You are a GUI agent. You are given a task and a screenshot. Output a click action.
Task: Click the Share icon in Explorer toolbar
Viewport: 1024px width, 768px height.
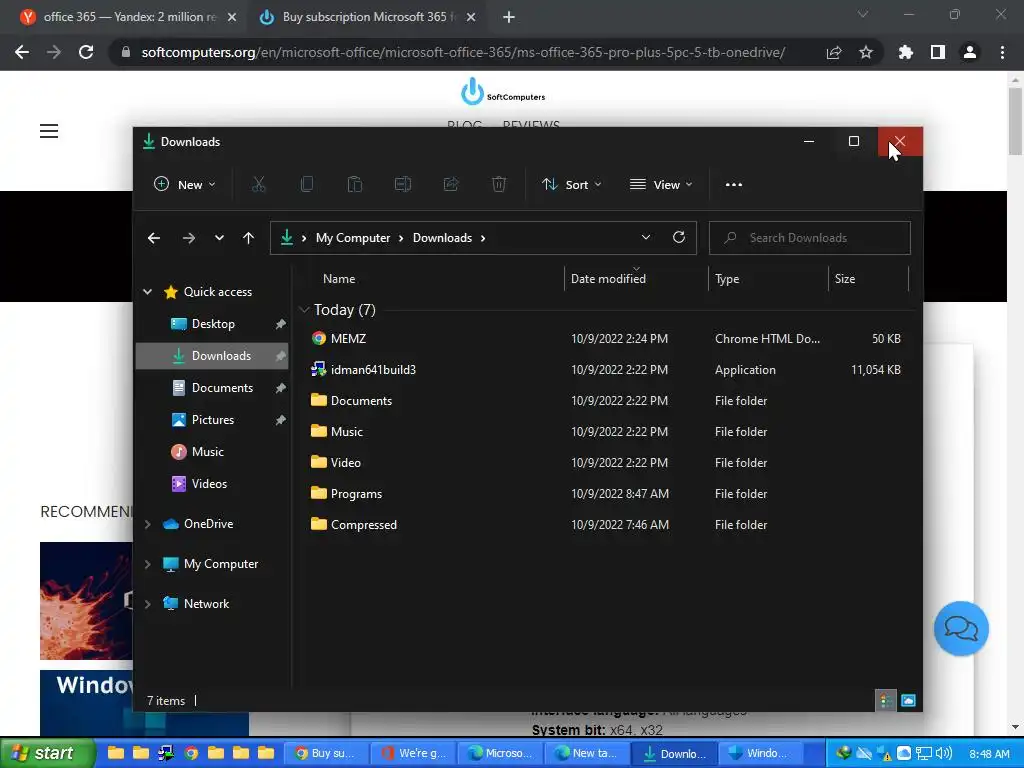[451, 185]
